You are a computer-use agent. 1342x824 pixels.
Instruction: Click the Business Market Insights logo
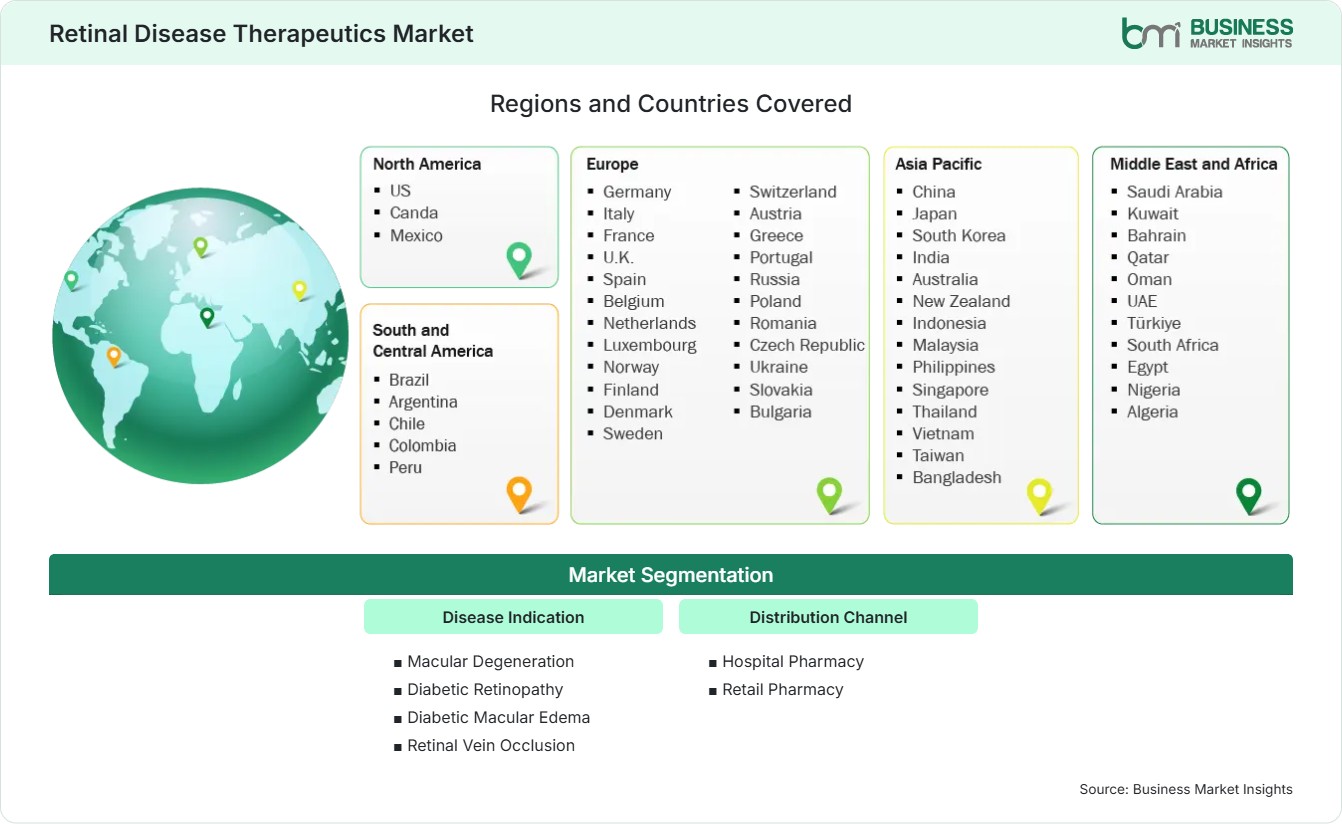pyautogui.click(x=1207, y=33)
